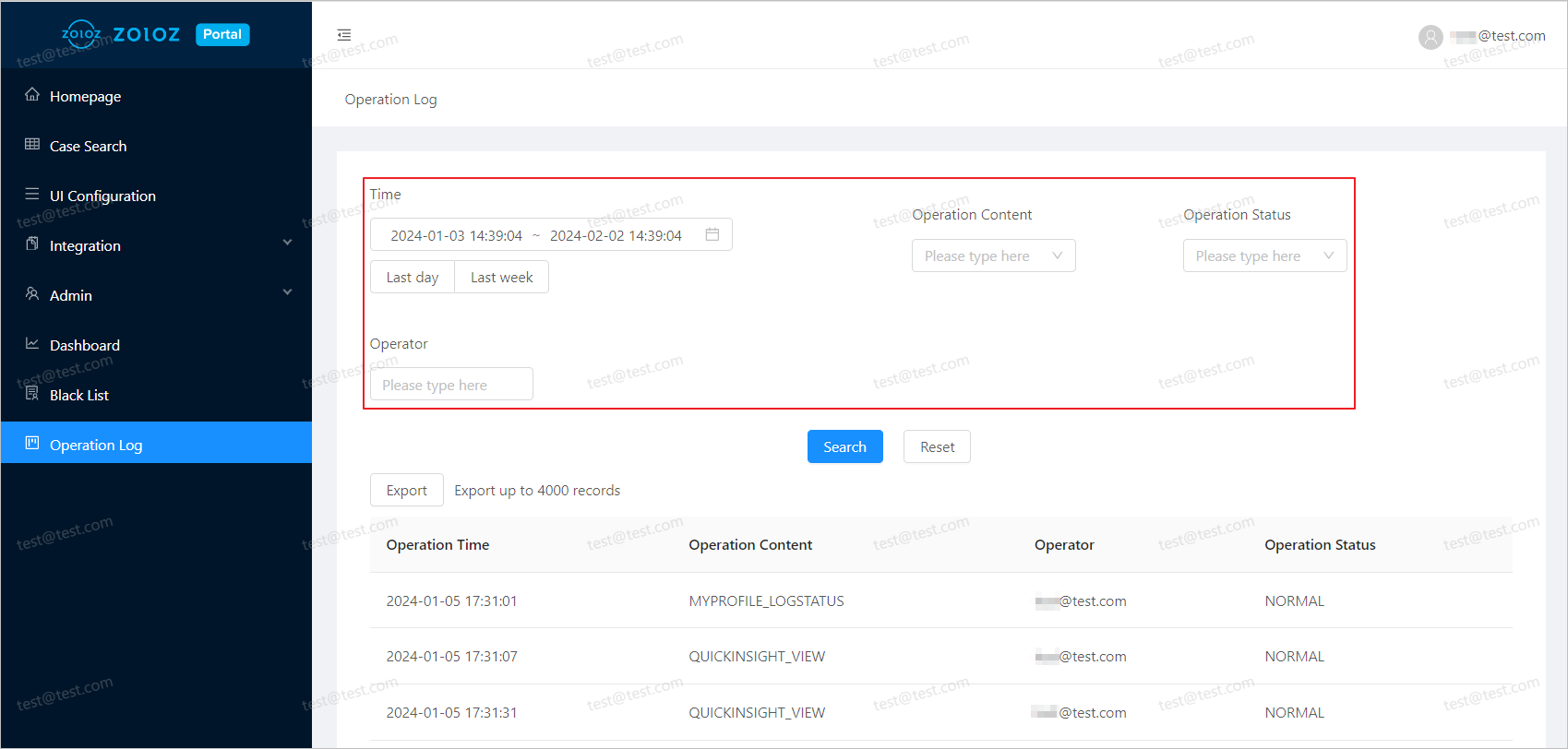
Task: Click the Reset button
Action: click(937, 446)
